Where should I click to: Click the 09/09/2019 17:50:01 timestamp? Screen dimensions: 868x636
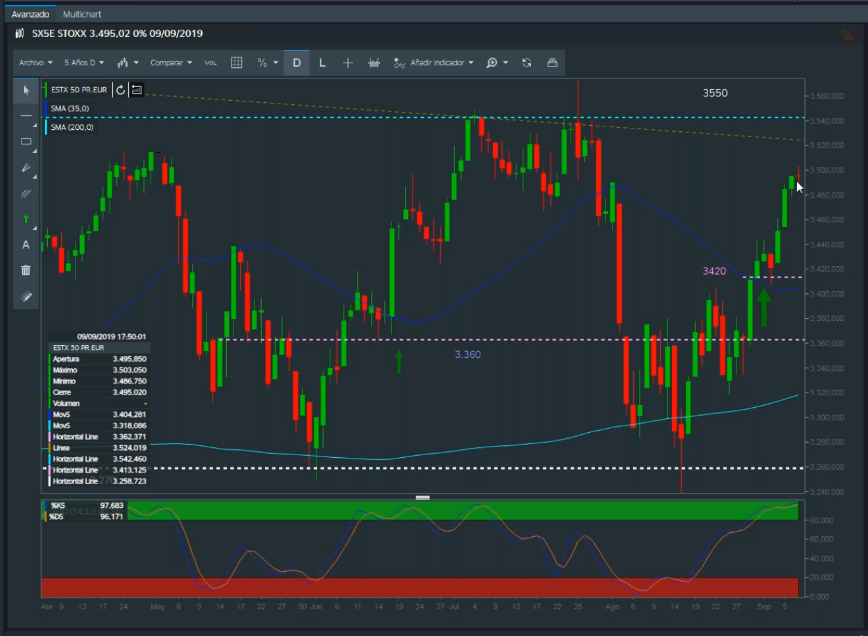(x=111, y=337)
